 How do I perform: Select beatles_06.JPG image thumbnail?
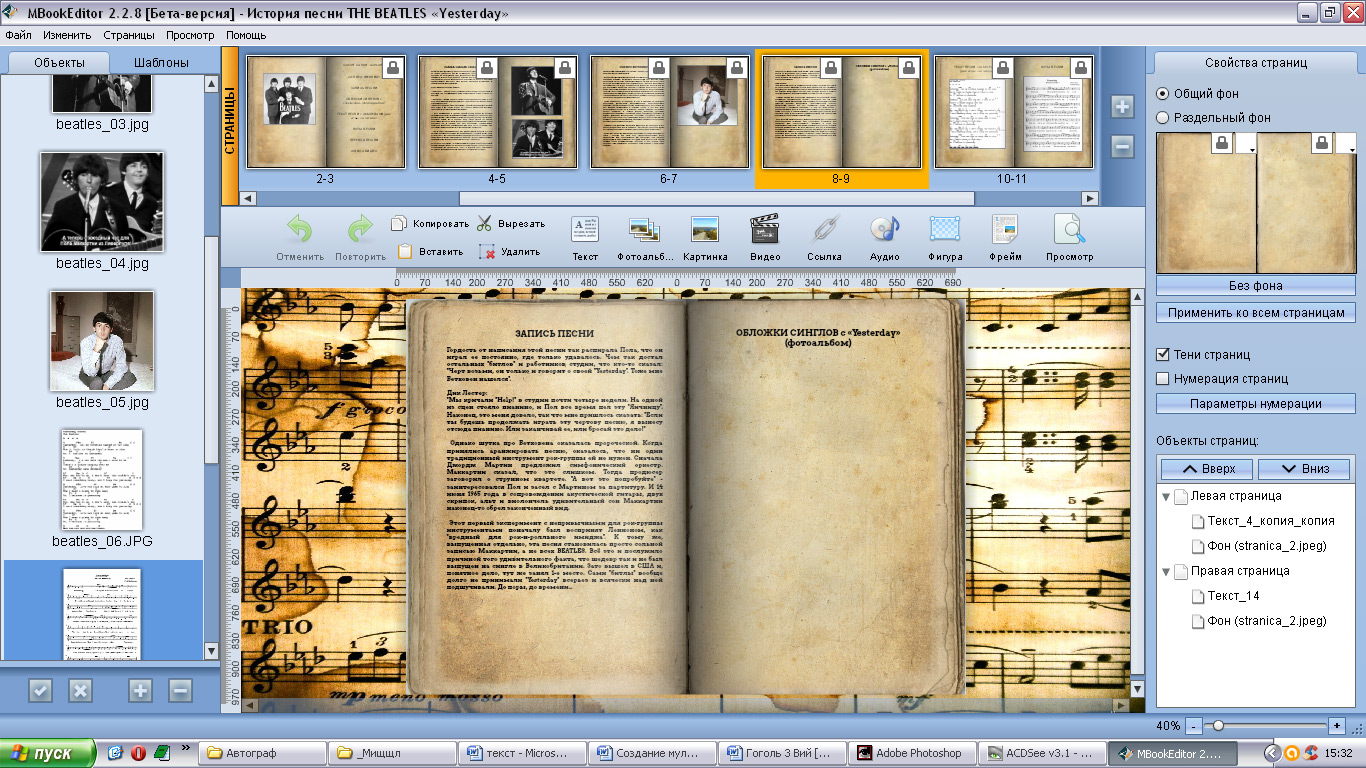[x=102, y=480]
